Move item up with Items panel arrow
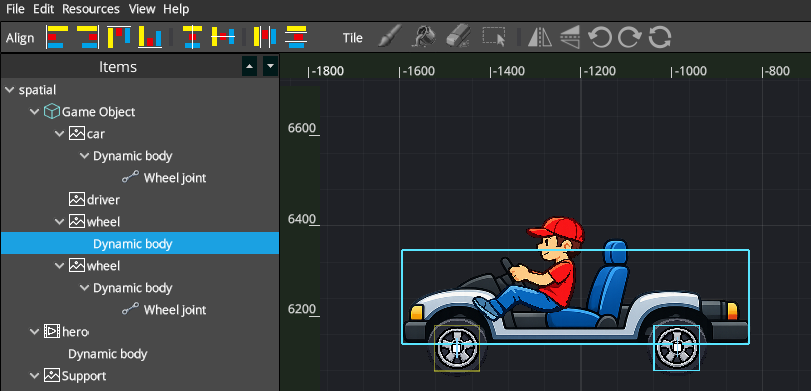Image resolution: width=811 pixels, height=391 pixels. [x=249, y=67]
